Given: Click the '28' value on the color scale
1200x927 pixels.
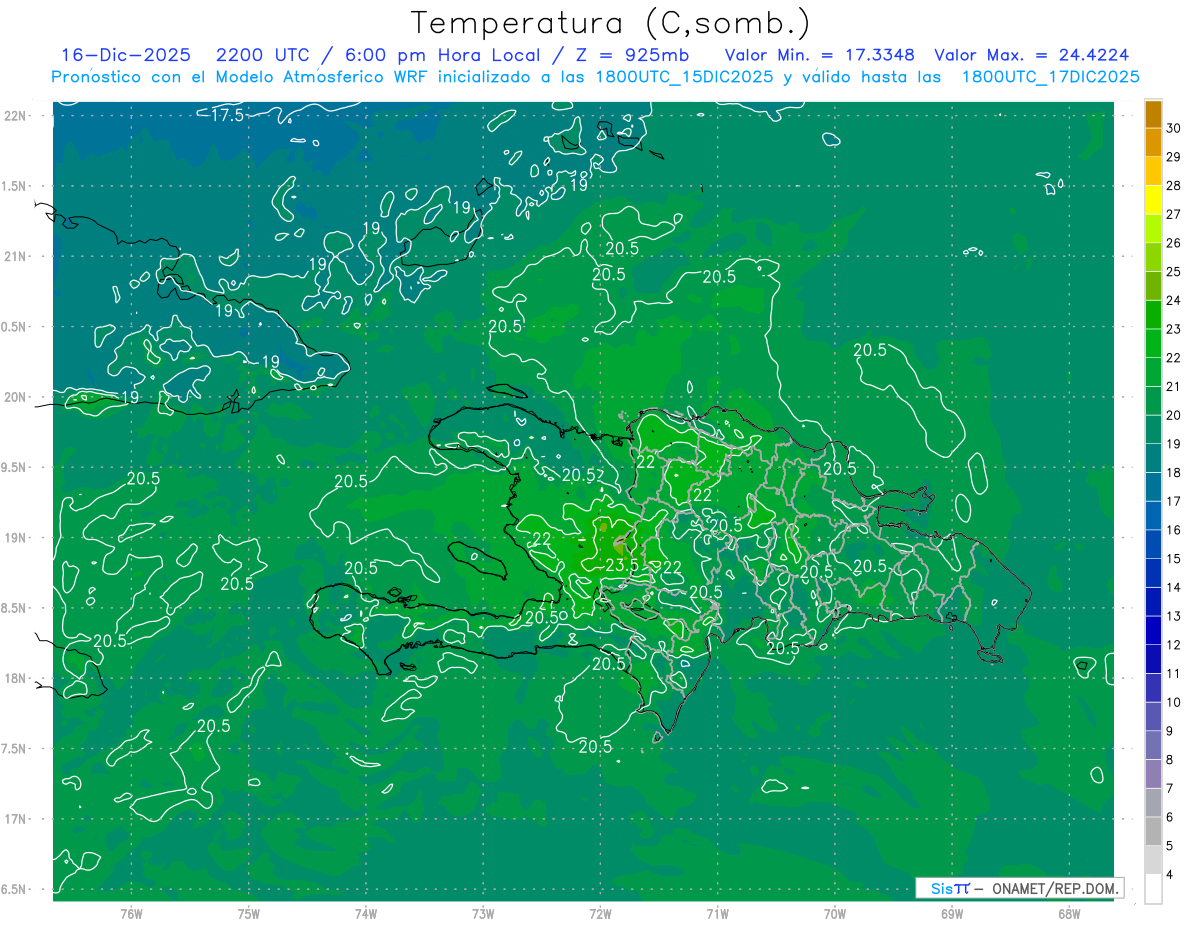Looking at the screenshot, I should [x=1174, y=185].
